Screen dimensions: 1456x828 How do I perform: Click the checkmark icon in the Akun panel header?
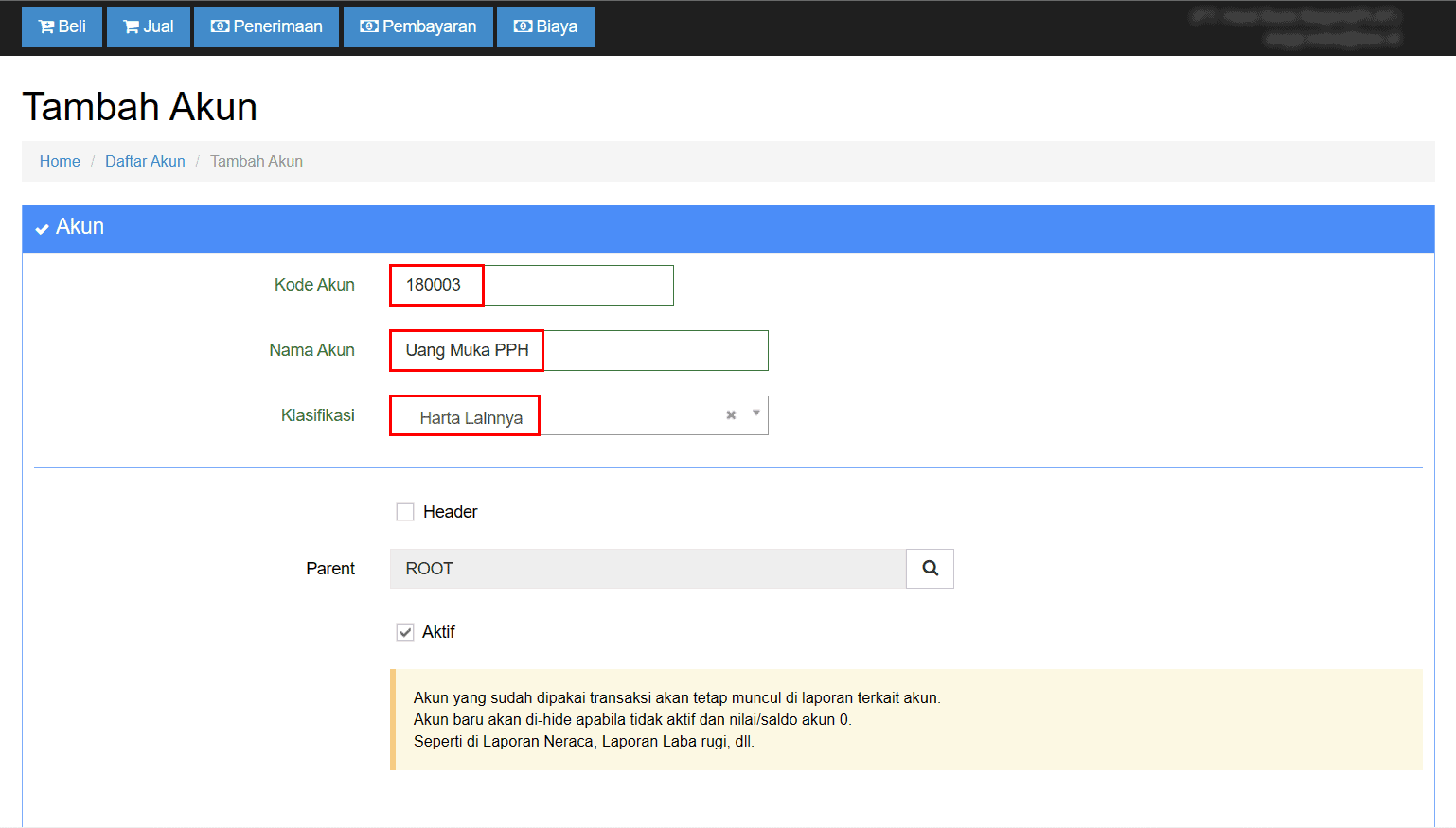(x=42, y=228)
